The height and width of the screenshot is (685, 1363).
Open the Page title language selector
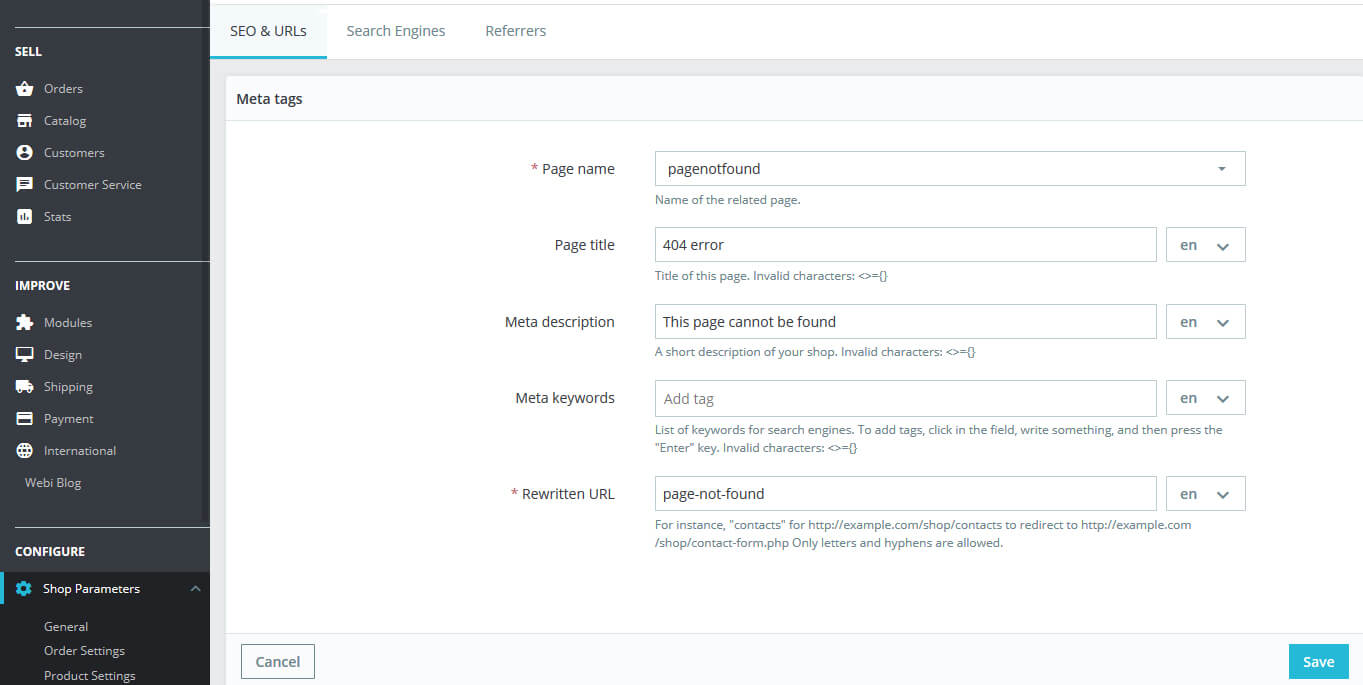1205,245
